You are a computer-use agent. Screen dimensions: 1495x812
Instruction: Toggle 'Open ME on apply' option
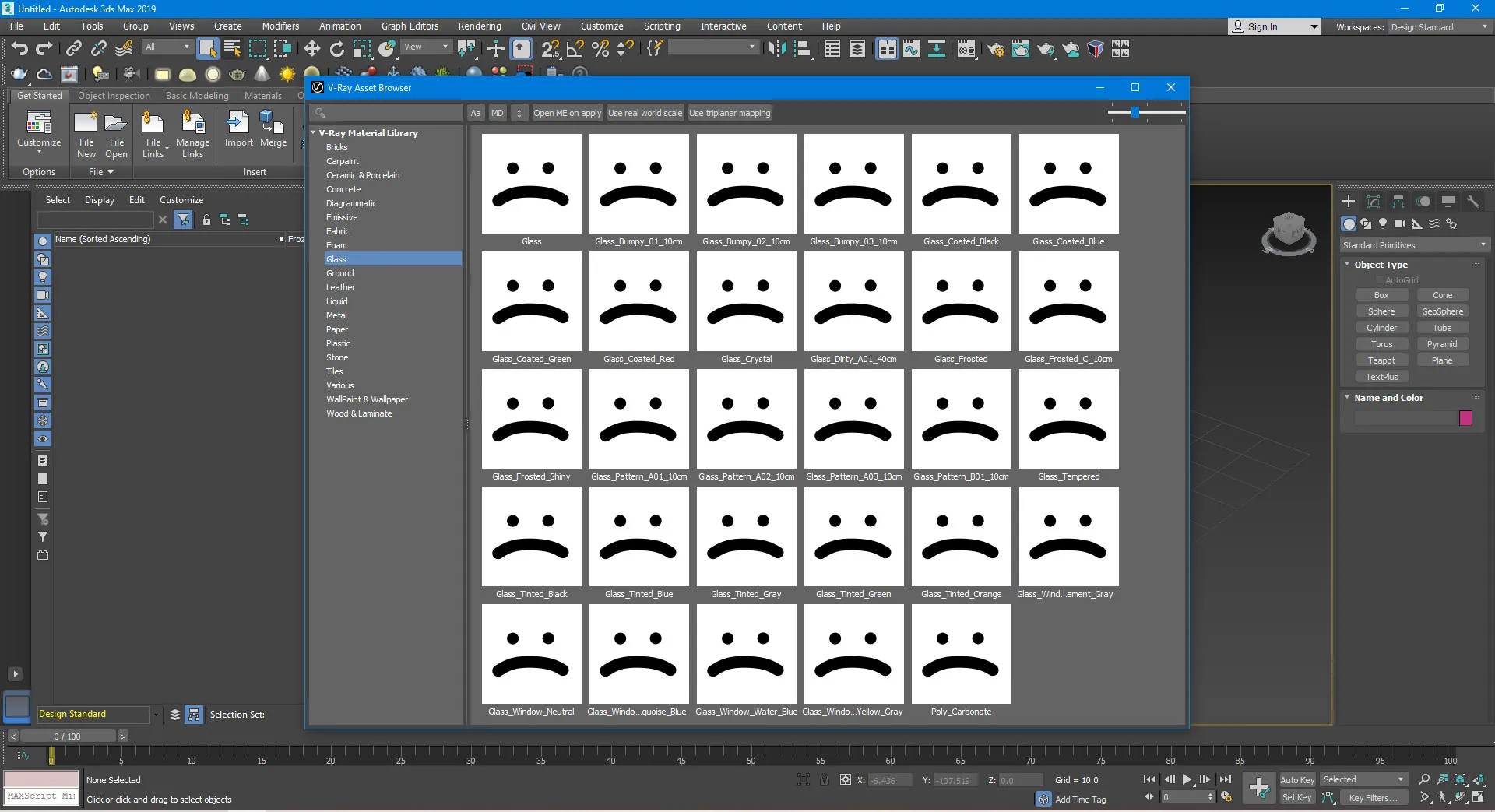(x=567, y=113)
